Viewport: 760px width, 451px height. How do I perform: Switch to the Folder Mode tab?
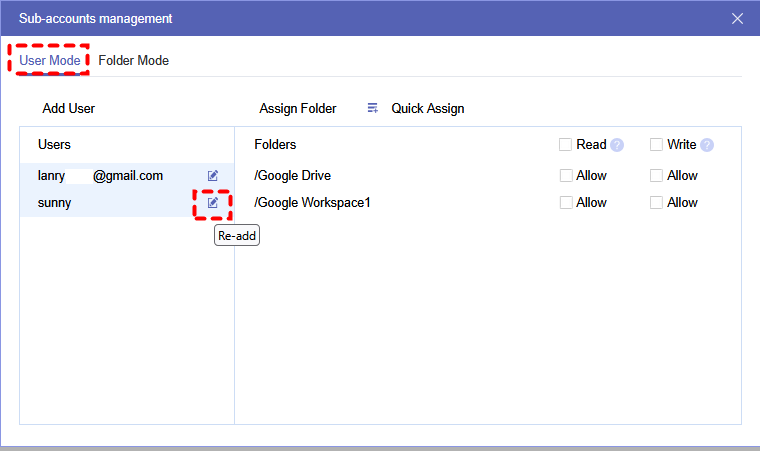click(133, 60)
